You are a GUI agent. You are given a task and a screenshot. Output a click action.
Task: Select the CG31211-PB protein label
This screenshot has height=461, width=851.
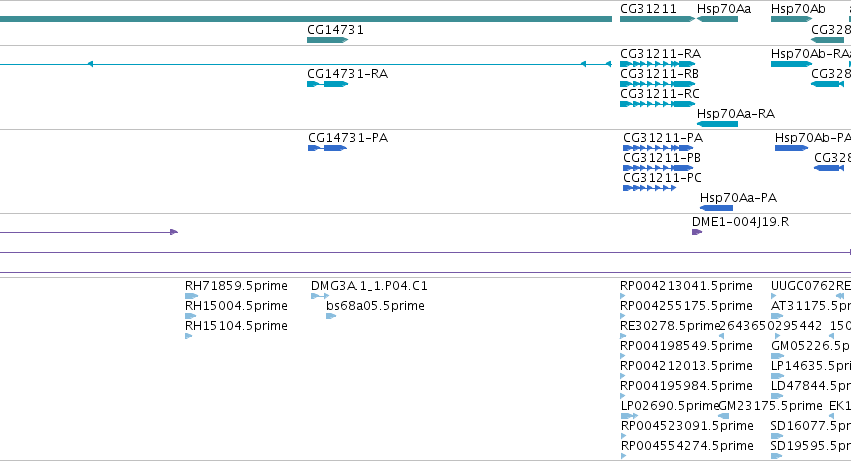[662, 158]
